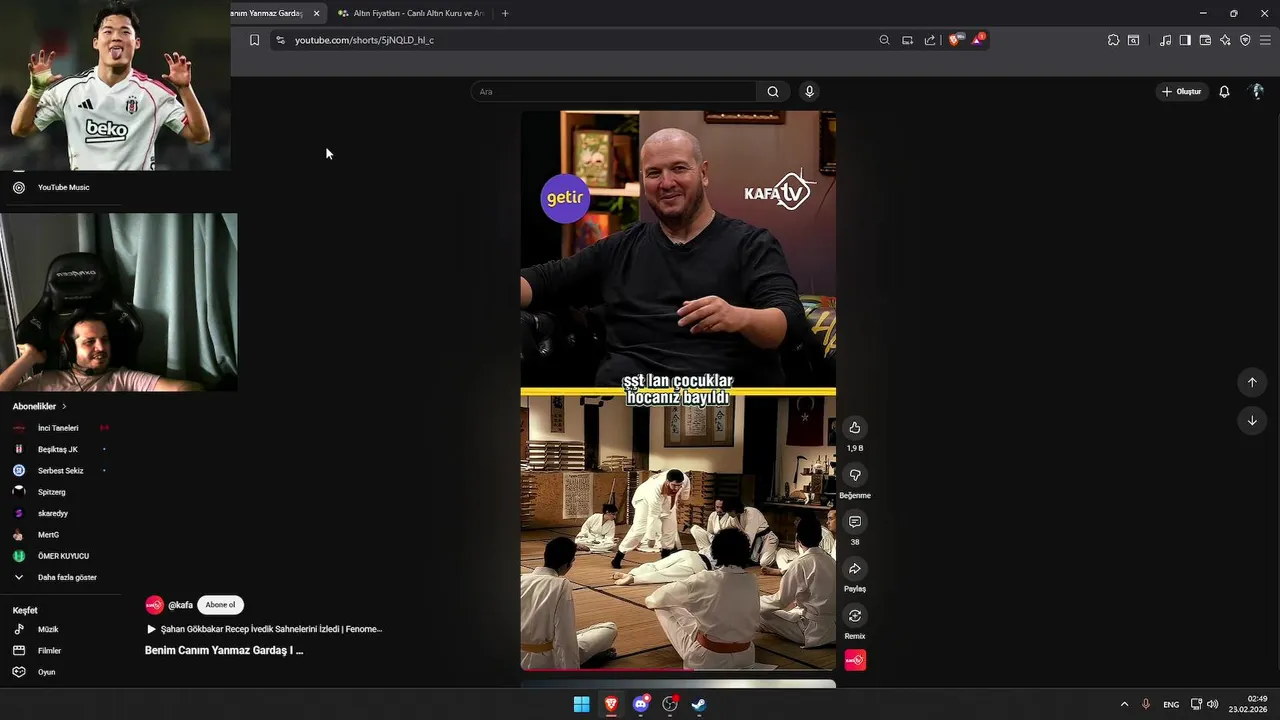1280x720 pixels.
Task: Open İnci Taneleri subscription
Action: pos(58,428)
